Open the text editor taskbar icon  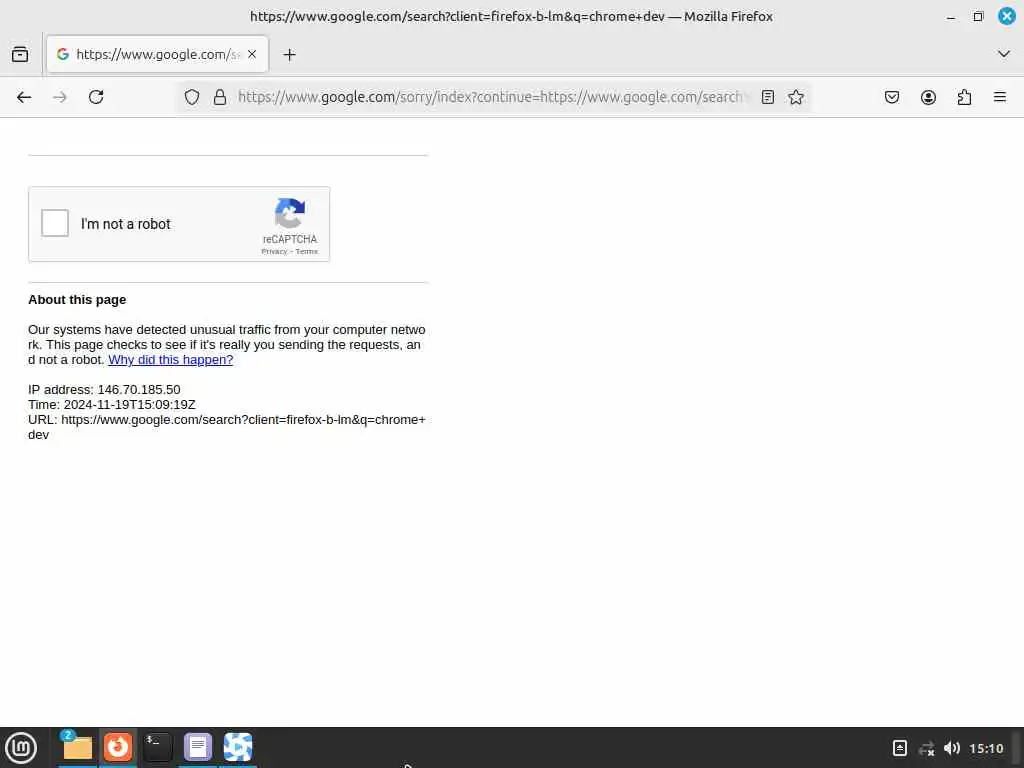[x=198, y=747]
